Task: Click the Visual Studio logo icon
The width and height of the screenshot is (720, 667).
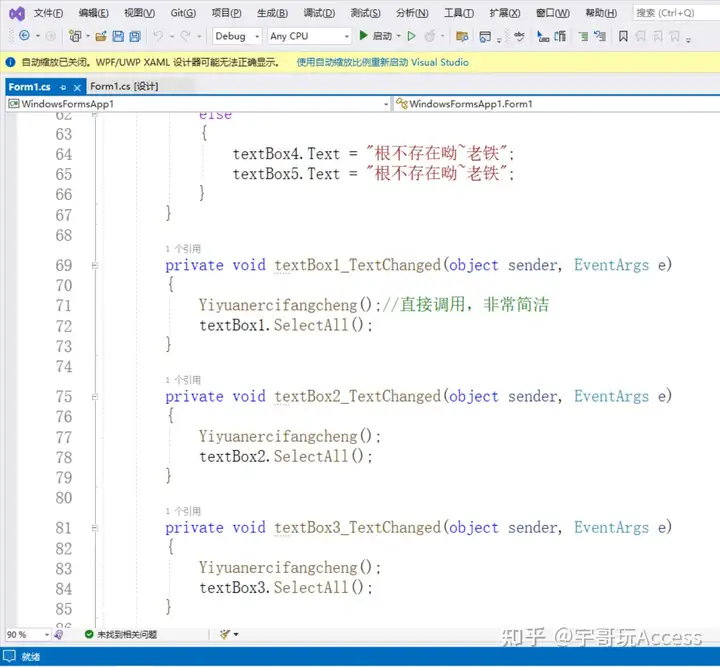Action: point(17,14)
